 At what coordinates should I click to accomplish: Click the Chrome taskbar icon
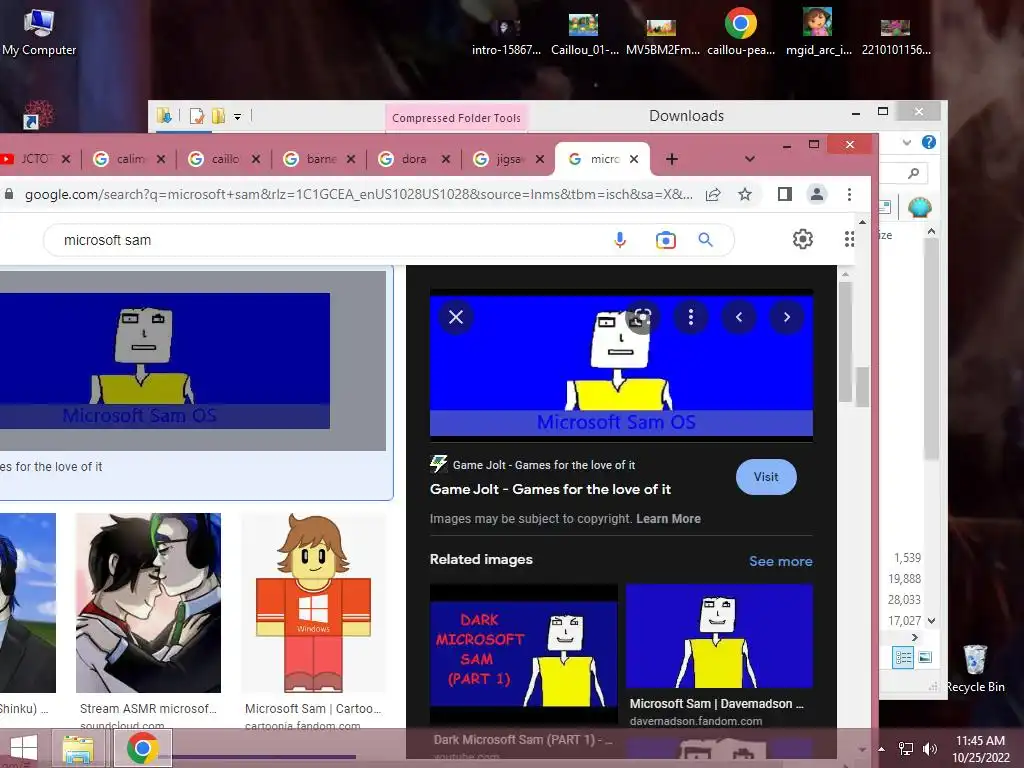(143, 748)
